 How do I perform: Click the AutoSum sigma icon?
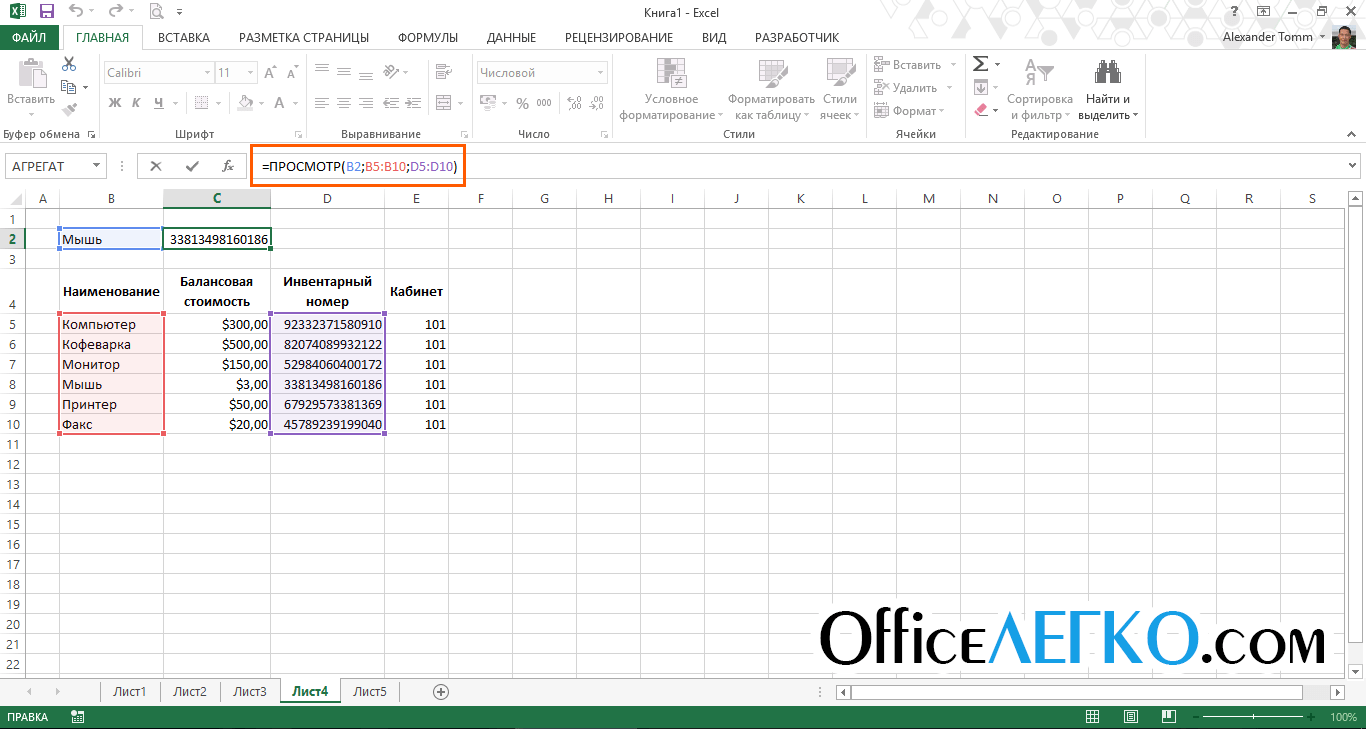click(981, 64)
